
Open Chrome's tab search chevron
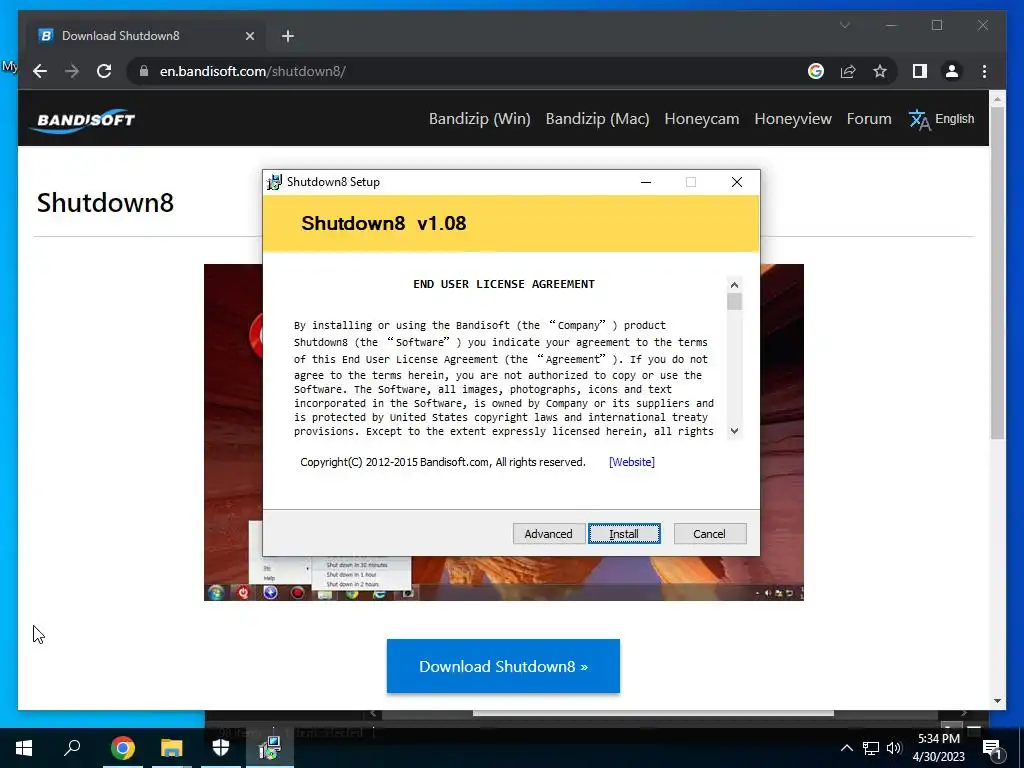844,25
